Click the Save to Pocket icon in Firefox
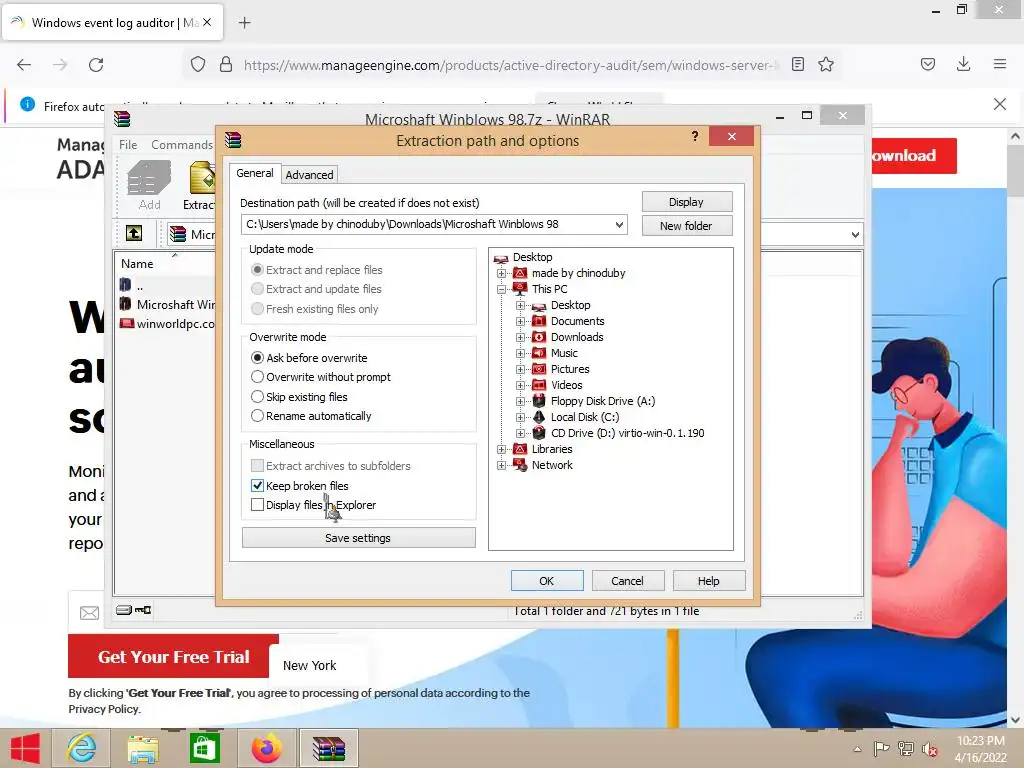Image resolution: width=1024 pixels, height=768 pixels. click(927, 64)
